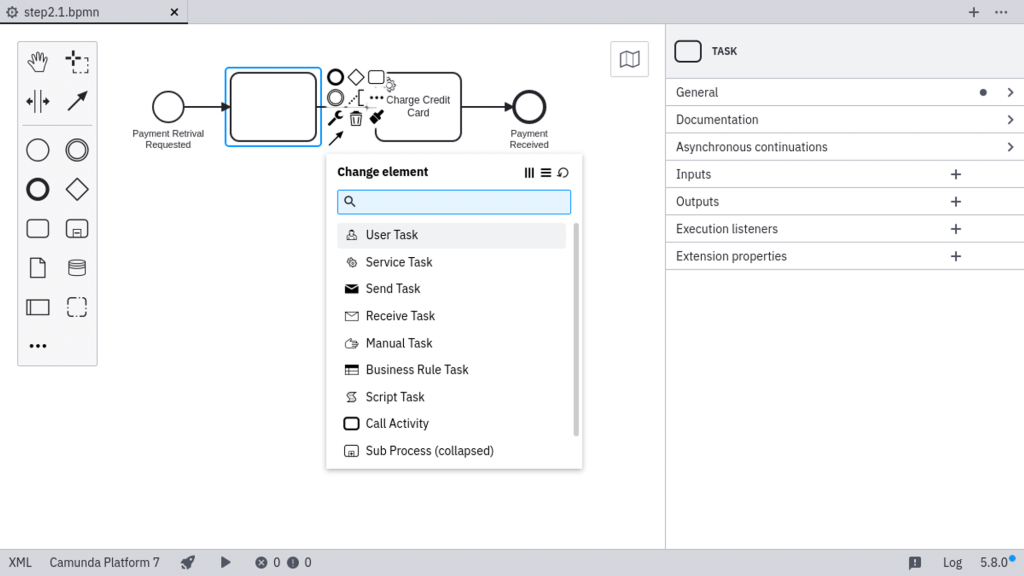Image resolution: width=1024 pixels, height=576 pixels.
Task: Create a gateway from the palette
Action: tap(77, 189)
